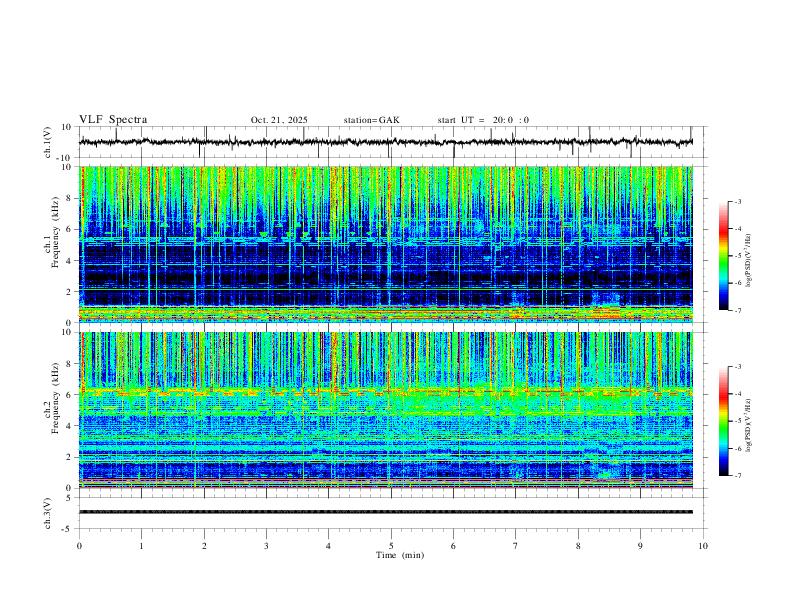The width and height of the screenshot is (792, 612).
Task: Click the "-3" tick on ch.1 color bar
Action: pos(738,201)
